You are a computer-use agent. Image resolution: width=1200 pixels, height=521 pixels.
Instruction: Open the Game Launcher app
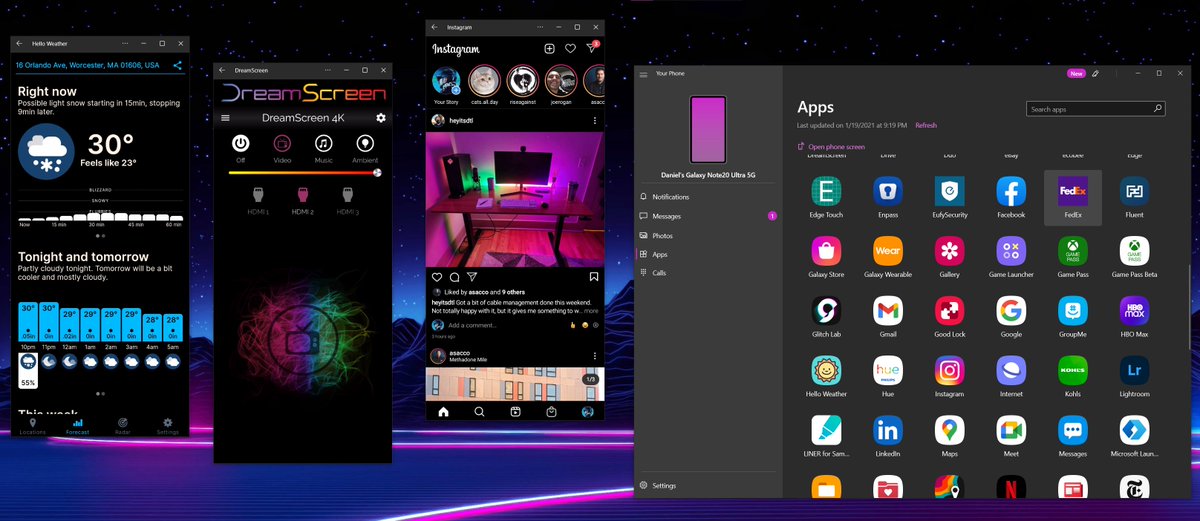tap(1011, 251)
